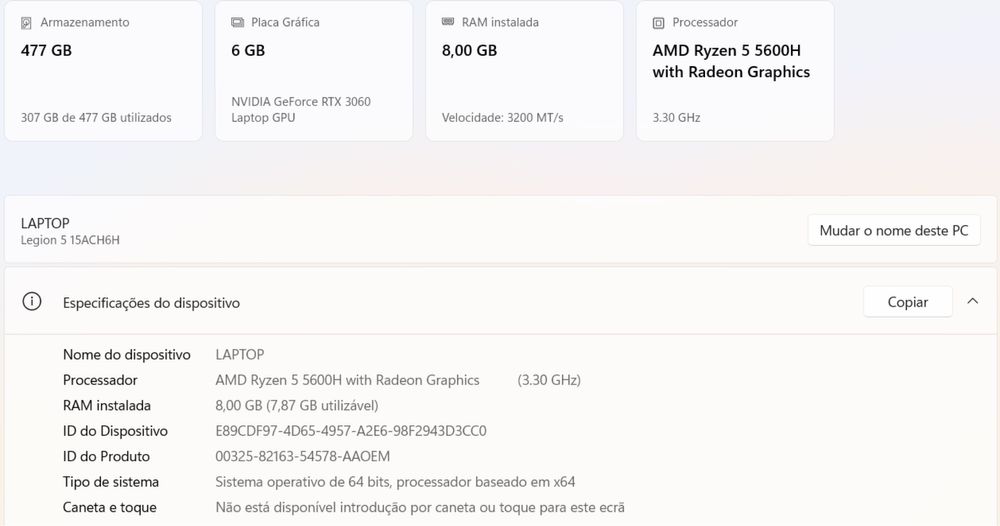Select the 6 GB graphics card value
The width and height of the screenshot is (1000, 526).
[x=248, y=50]
